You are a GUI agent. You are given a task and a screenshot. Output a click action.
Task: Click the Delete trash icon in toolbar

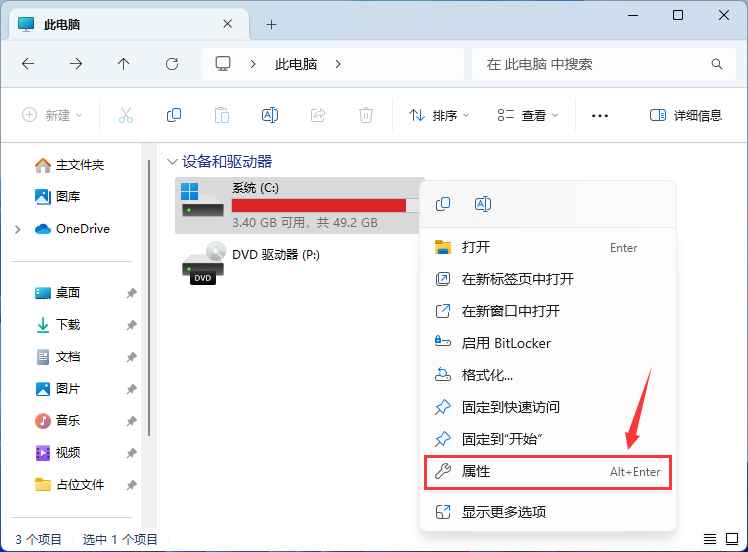tap(366, 115)
